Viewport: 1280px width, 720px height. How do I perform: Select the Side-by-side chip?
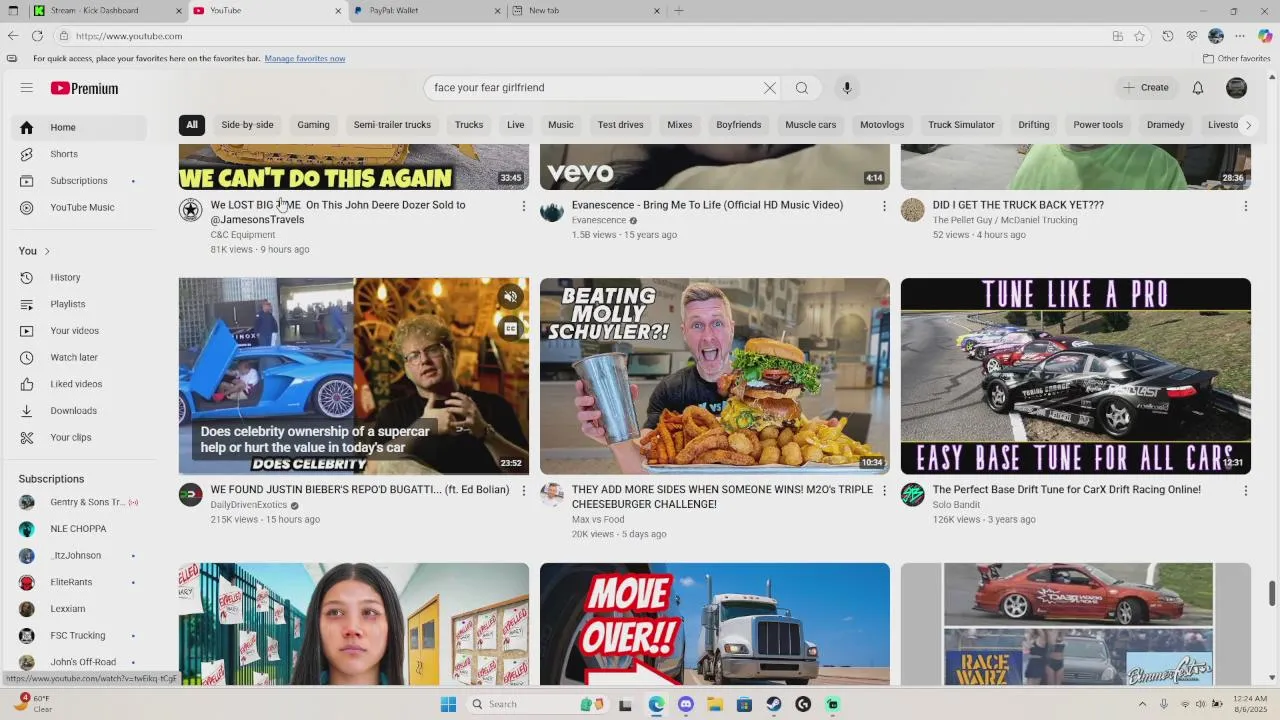click(247, 125)
